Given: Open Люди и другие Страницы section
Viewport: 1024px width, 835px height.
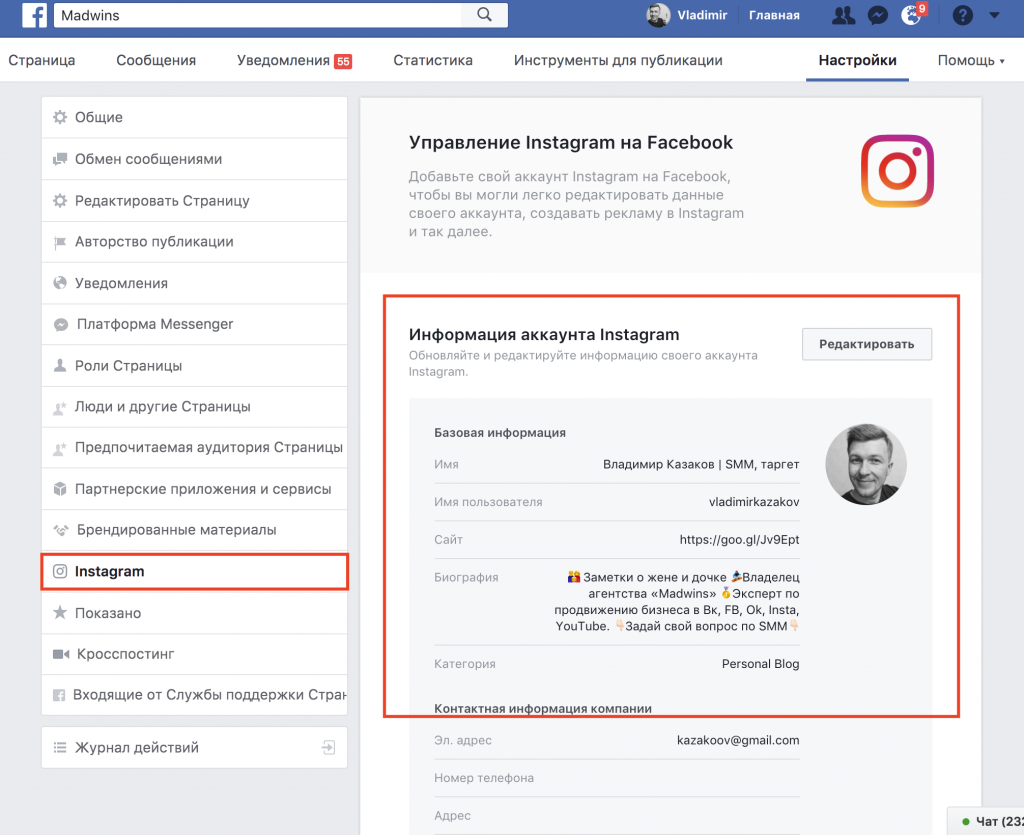Looking at the screenshot, I should click(x=195, y=407).
